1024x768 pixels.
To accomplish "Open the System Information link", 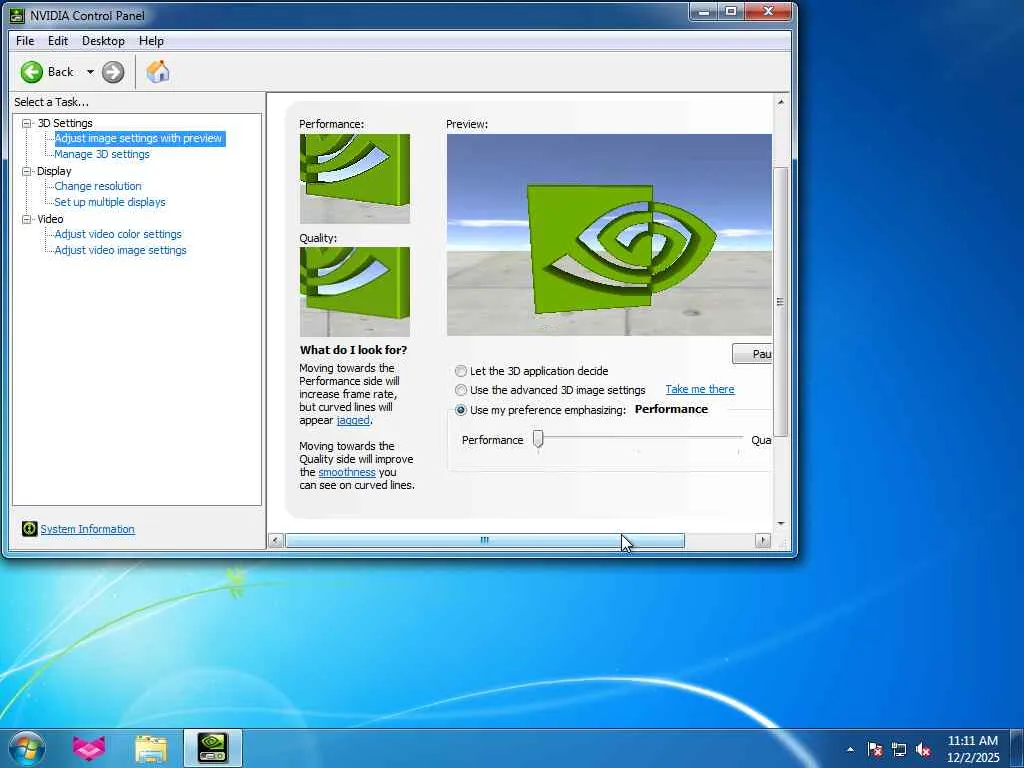I will [88, 529].
